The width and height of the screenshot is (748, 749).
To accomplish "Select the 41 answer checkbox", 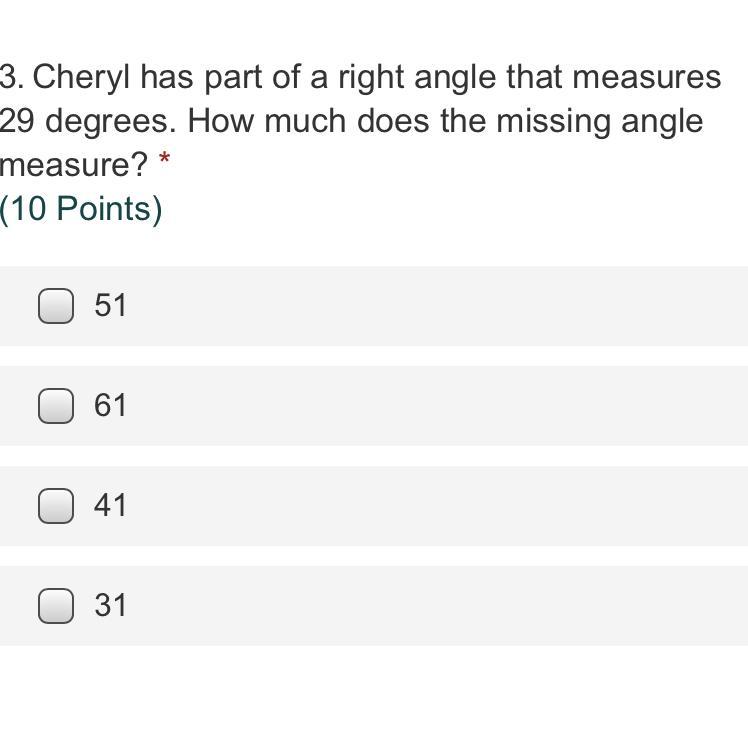I will click(56, 506).
